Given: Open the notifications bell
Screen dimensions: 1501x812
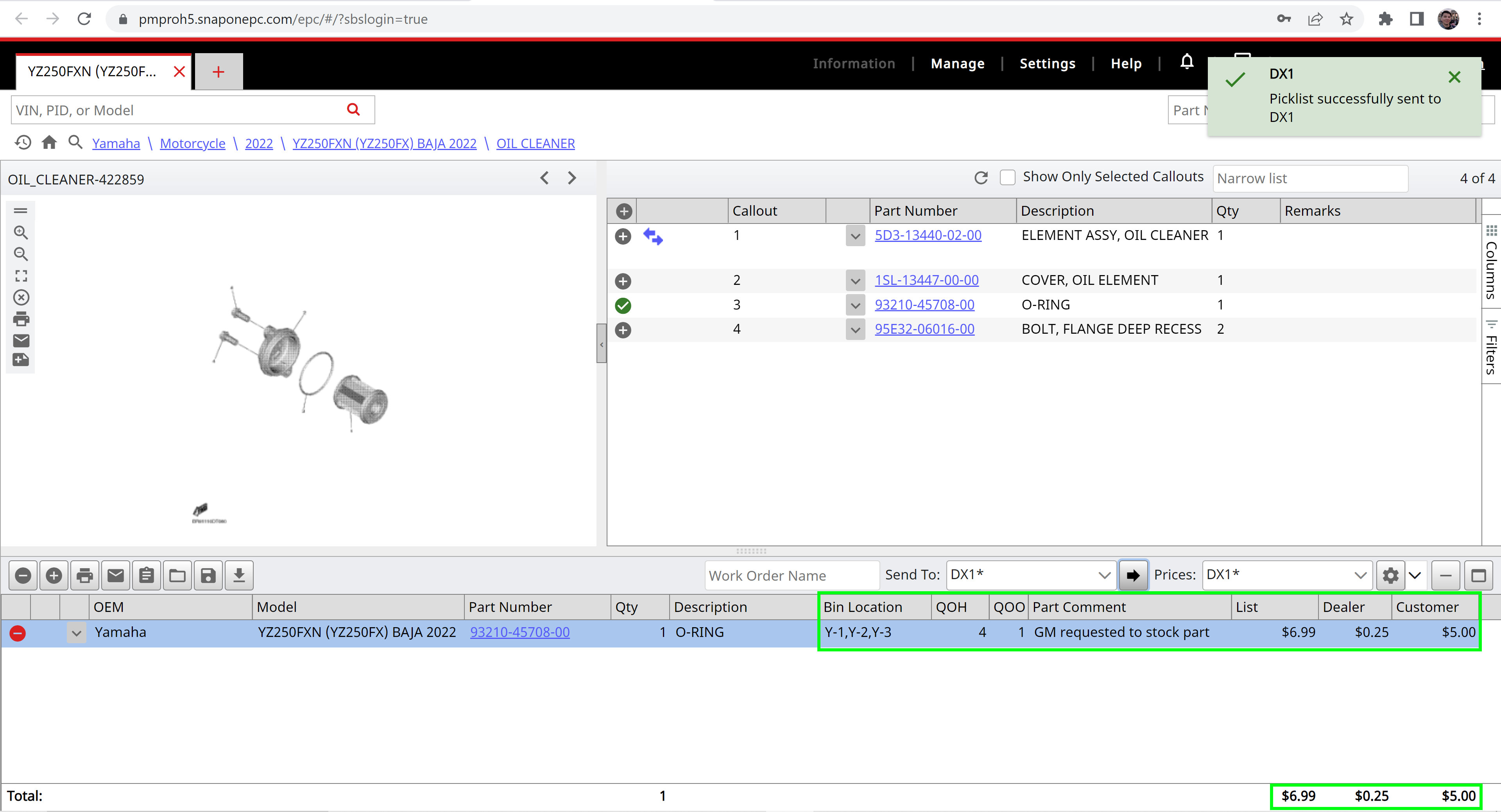Looking at the screenshot, I should click(x=1187, y=62).
